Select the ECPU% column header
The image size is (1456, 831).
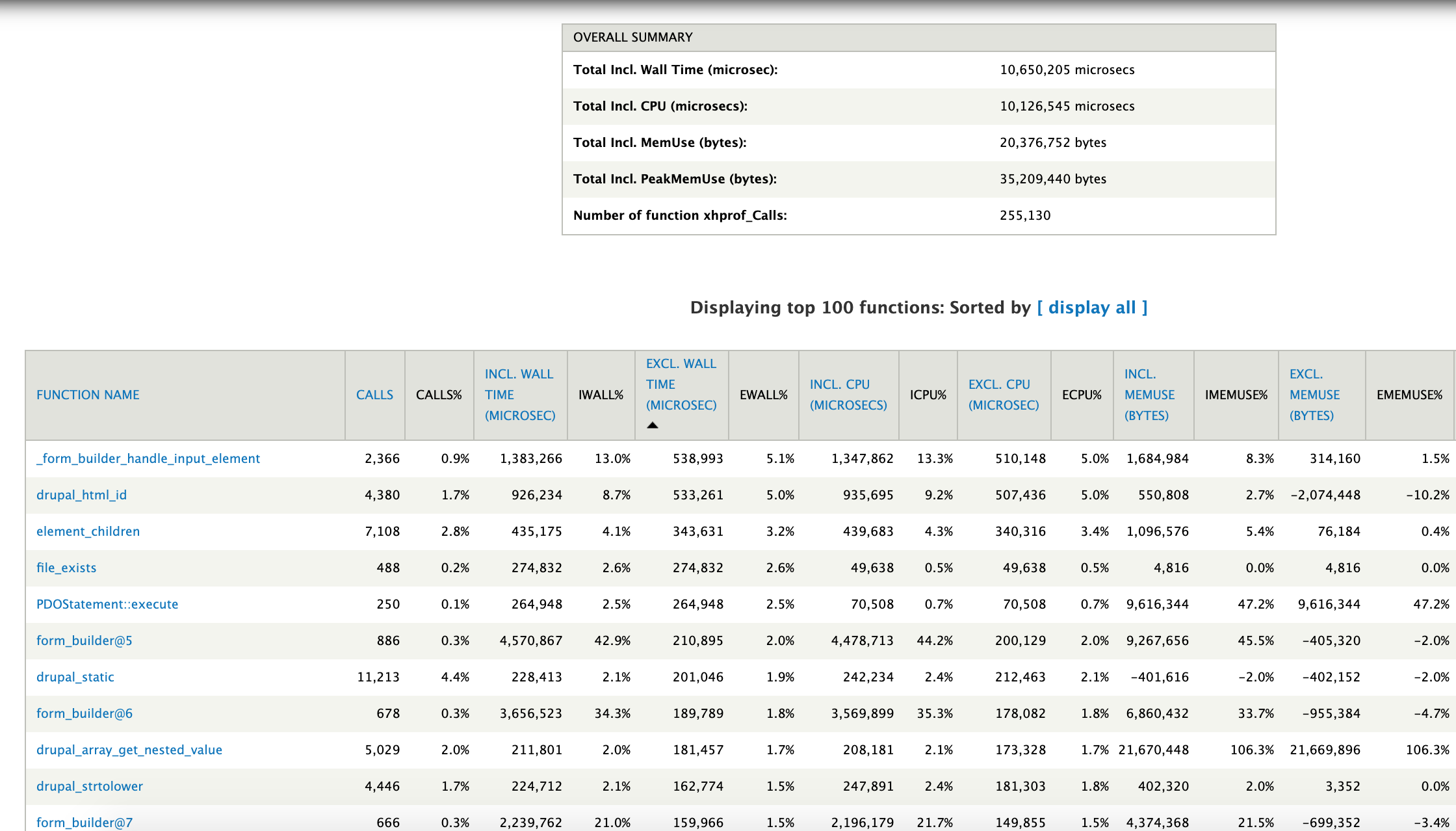[1082, 395]
